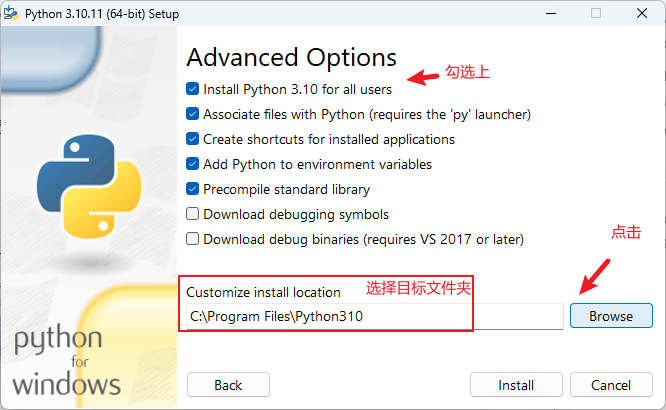The width and height of the screenshot is (666, 410).
Task: Click the install location path field
Action: click(x=375, y=316)
